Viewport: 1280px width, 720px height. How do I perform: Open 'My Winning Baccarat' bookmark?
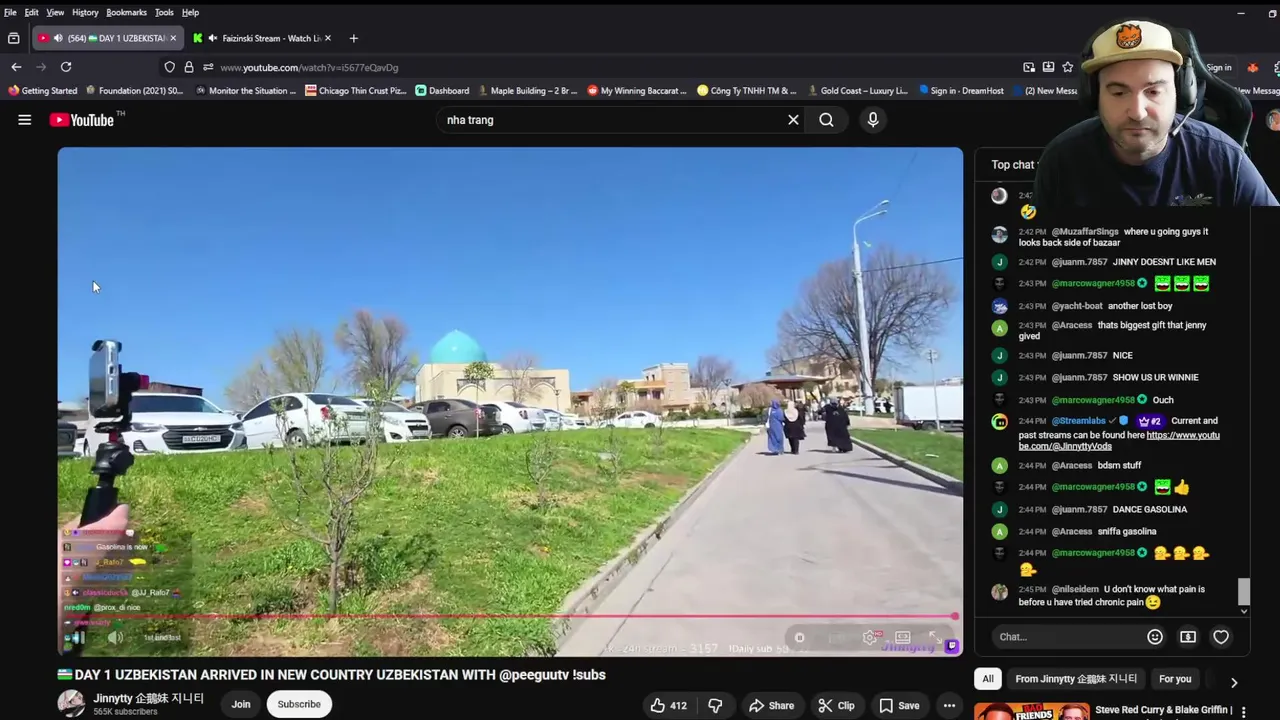[637, 90]
